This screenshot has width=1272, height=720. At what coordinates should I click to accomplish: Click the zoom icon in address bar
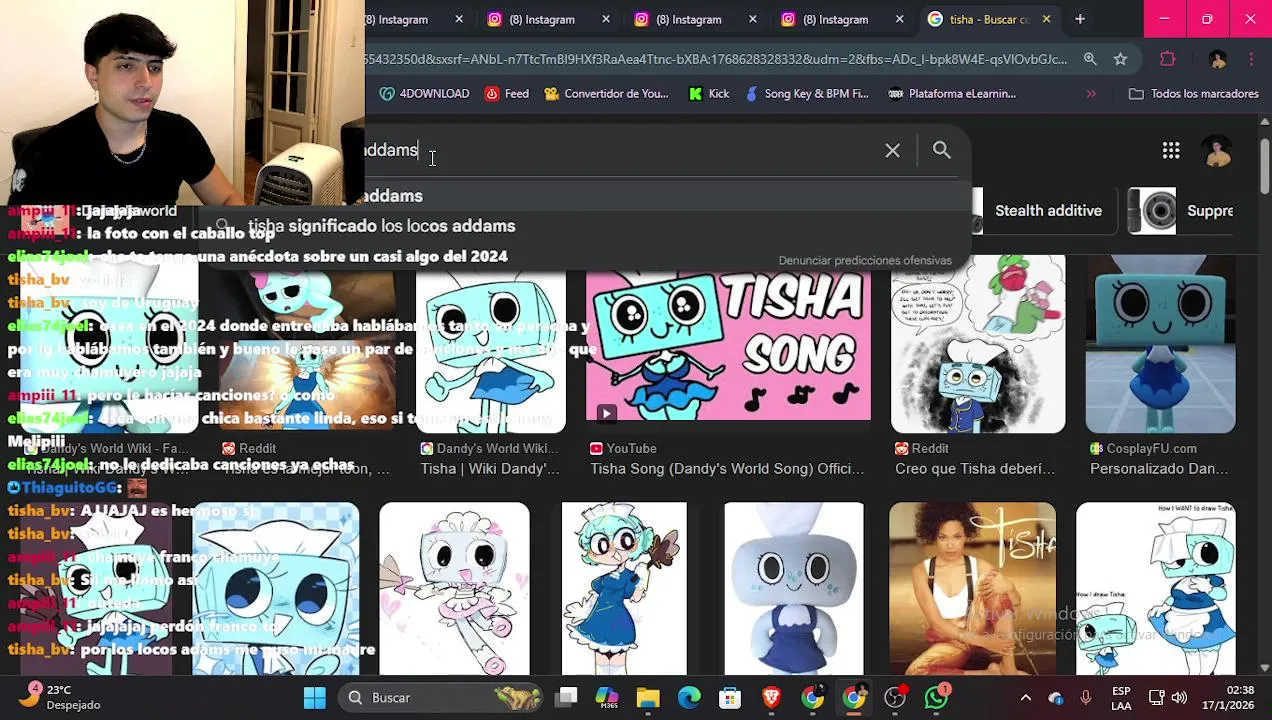click(1090, 59)
